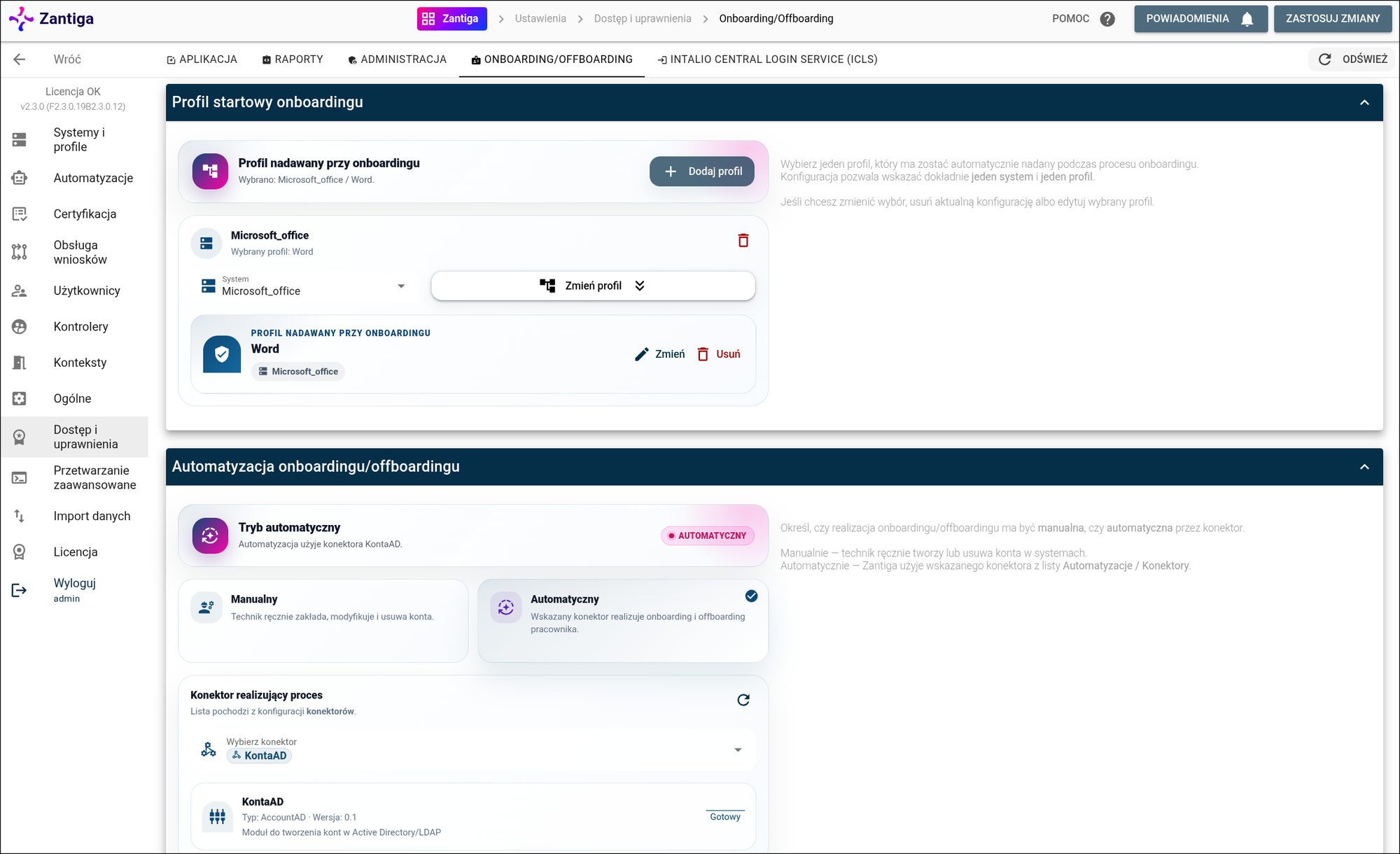Open help via the question mark icon
The height and width of the screenshot is (854, 1400).
point(1107,19)
